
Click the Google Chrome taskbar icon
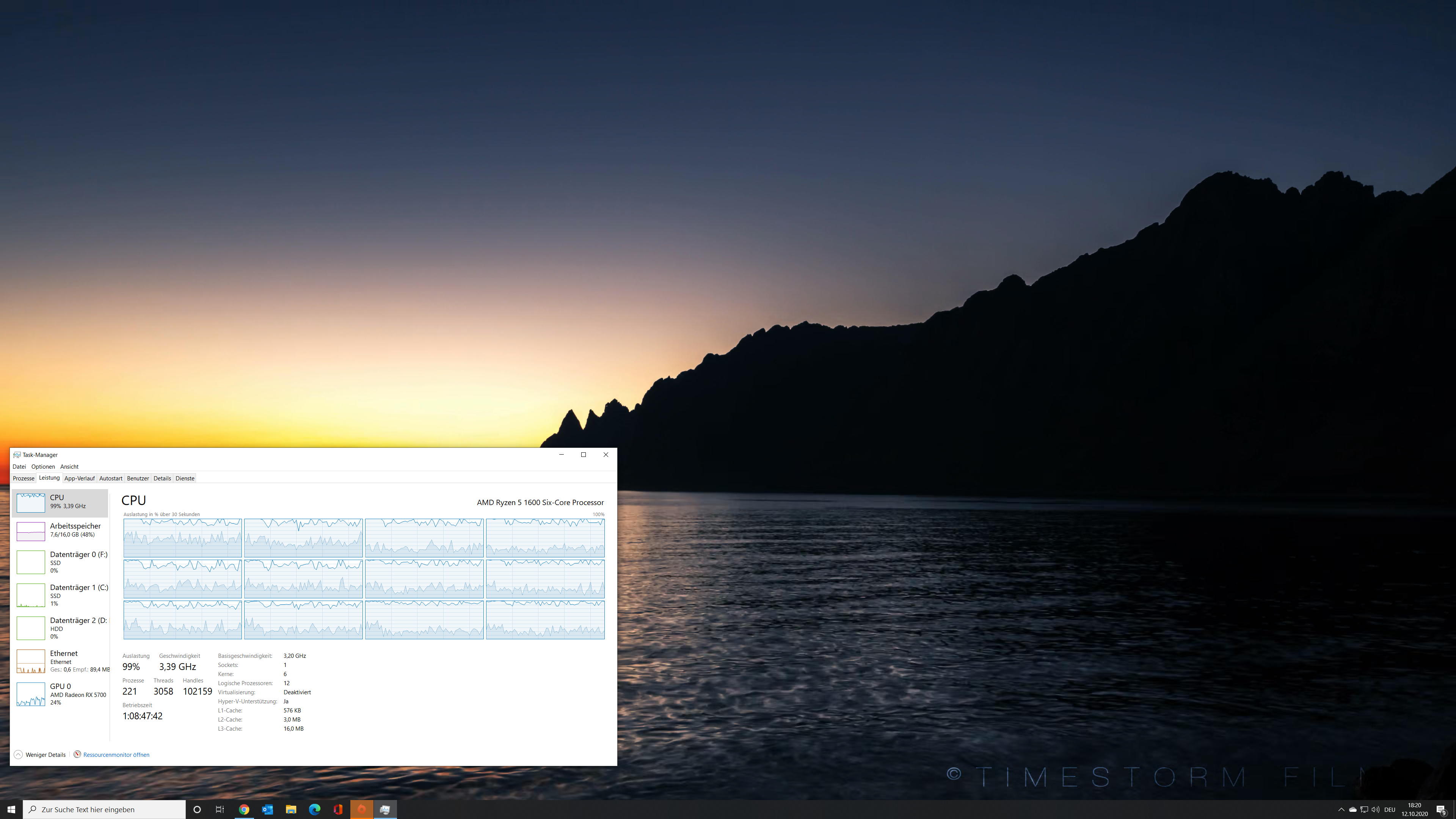243,810
